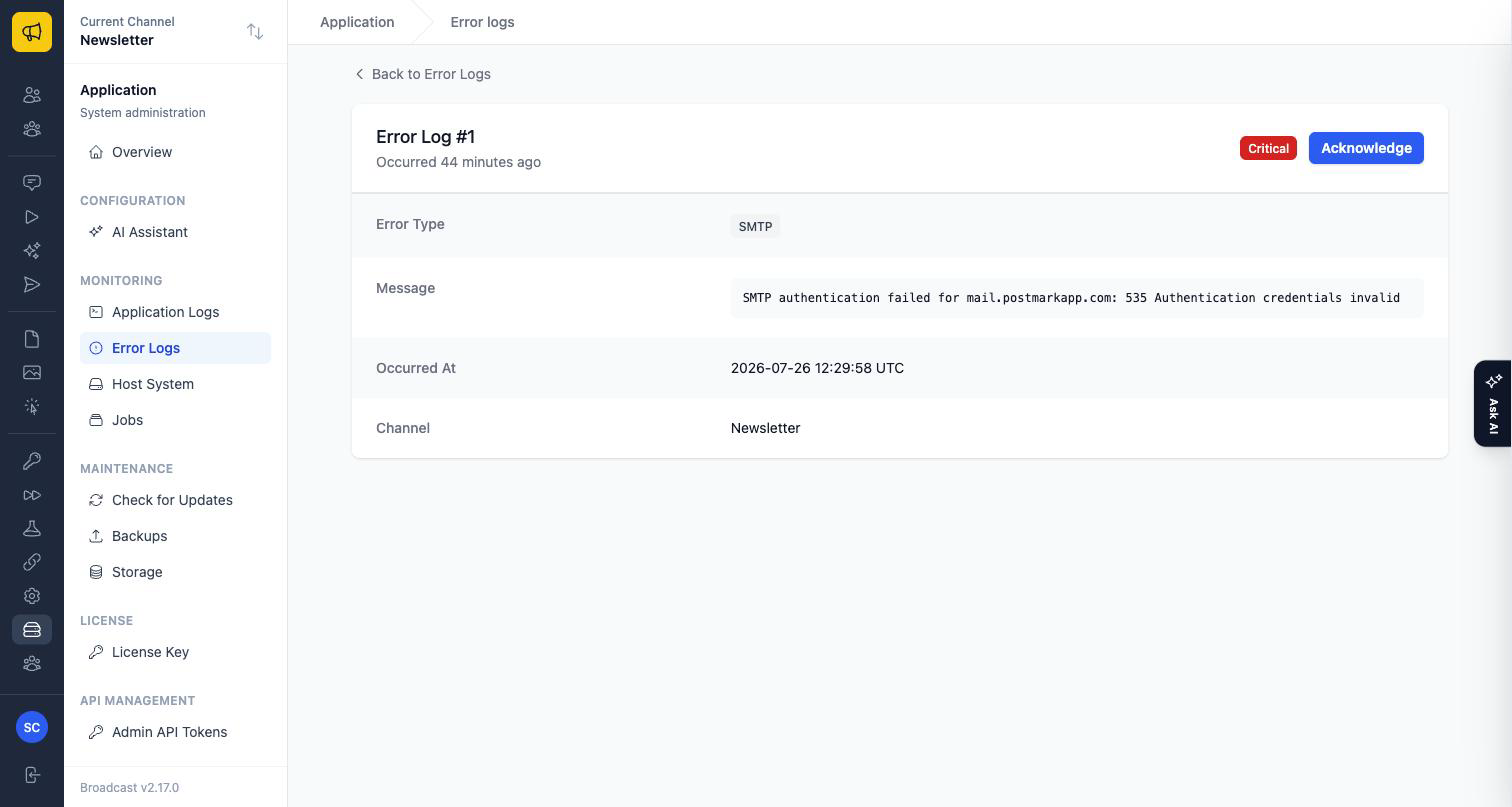Open the Ask AI side panel
Screen dimensions: 1512x807
(x=1493, y=403)
